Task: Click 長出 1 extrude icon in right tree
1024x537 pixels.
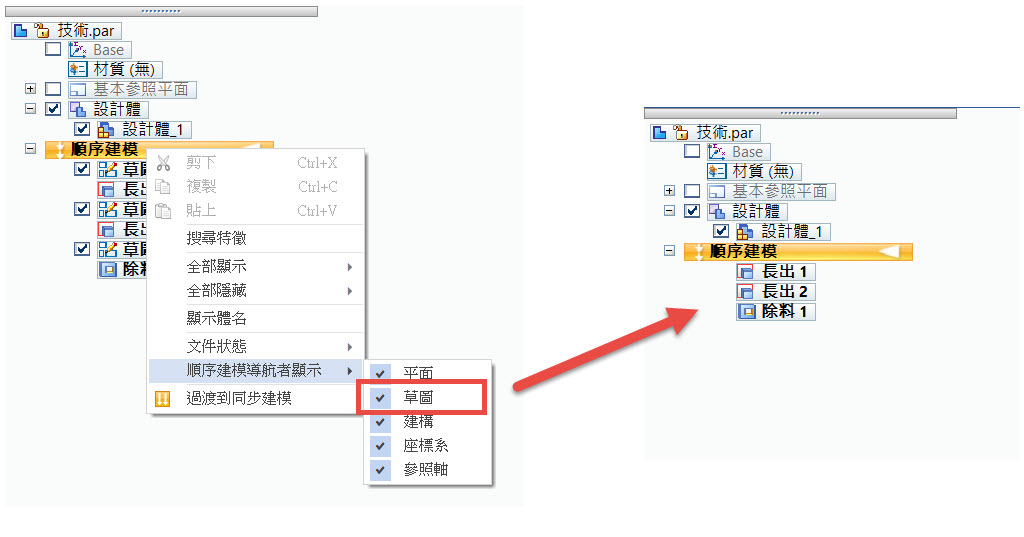Action: (746, 272)
